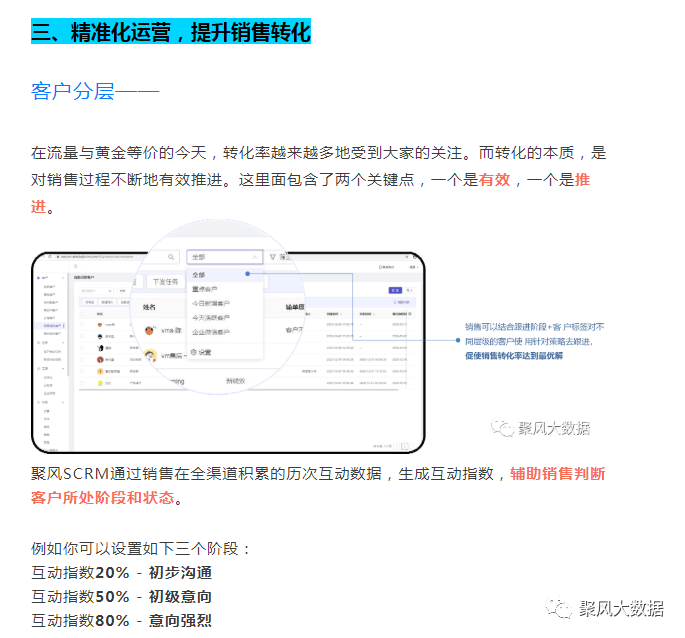Click the sentence 例如你可以设置如下三个阶段：
Viewport: 685px width, 638px height.
point(140,549)
